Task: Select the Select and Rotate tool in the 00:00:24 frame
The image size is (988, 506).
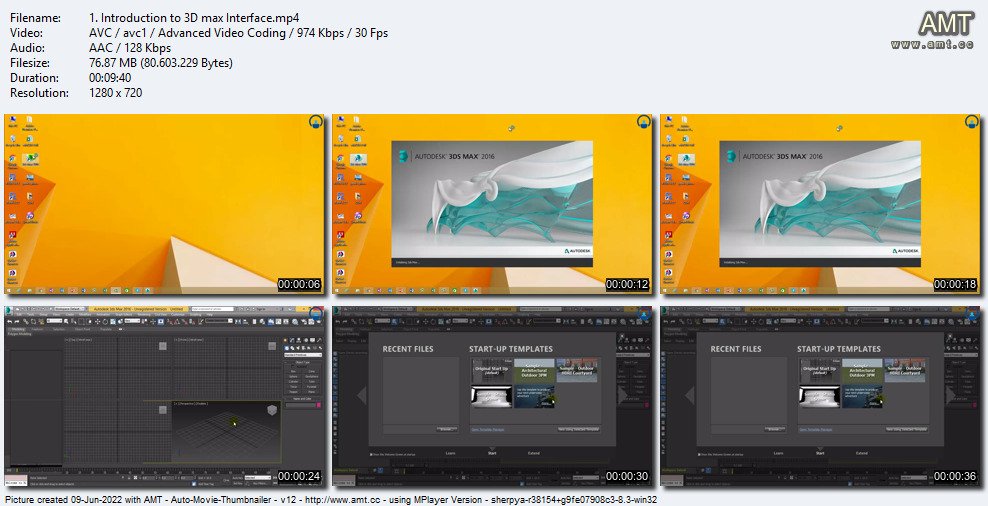Action: click(105, 322)
